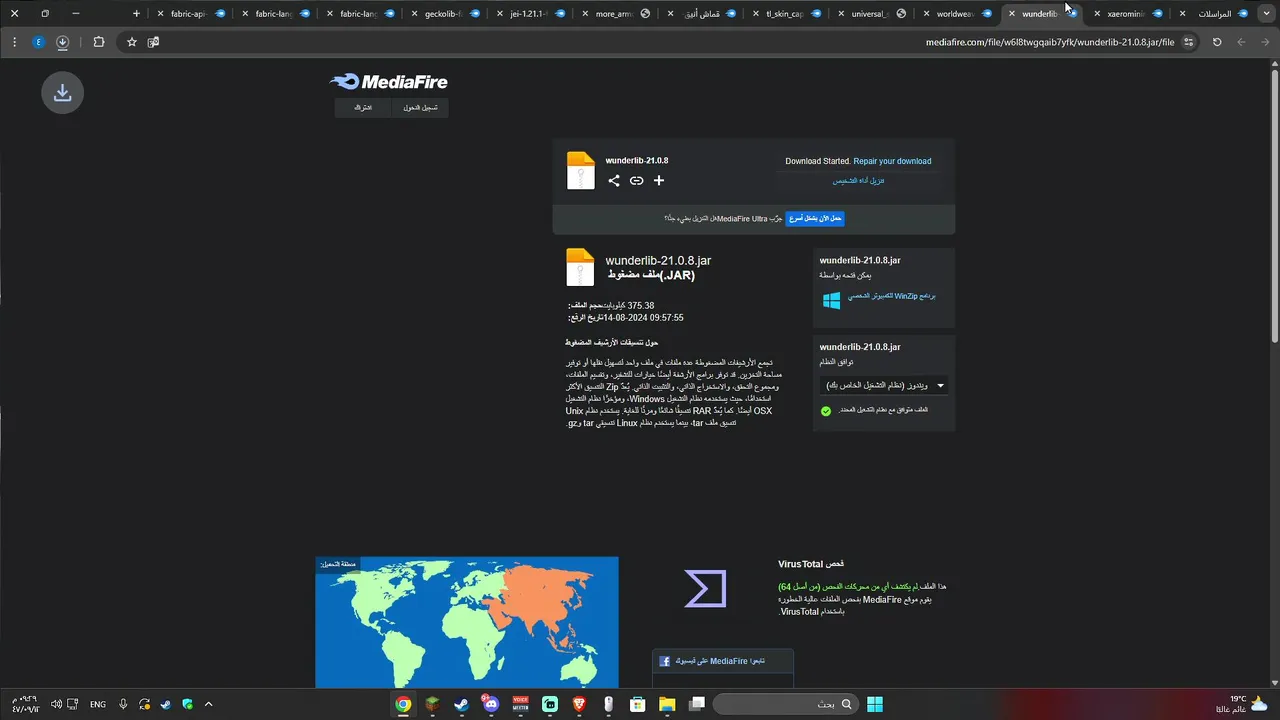Click the microphone icon in system tray
Viewport: 1280px width, 720px height.
pos(123,704)
